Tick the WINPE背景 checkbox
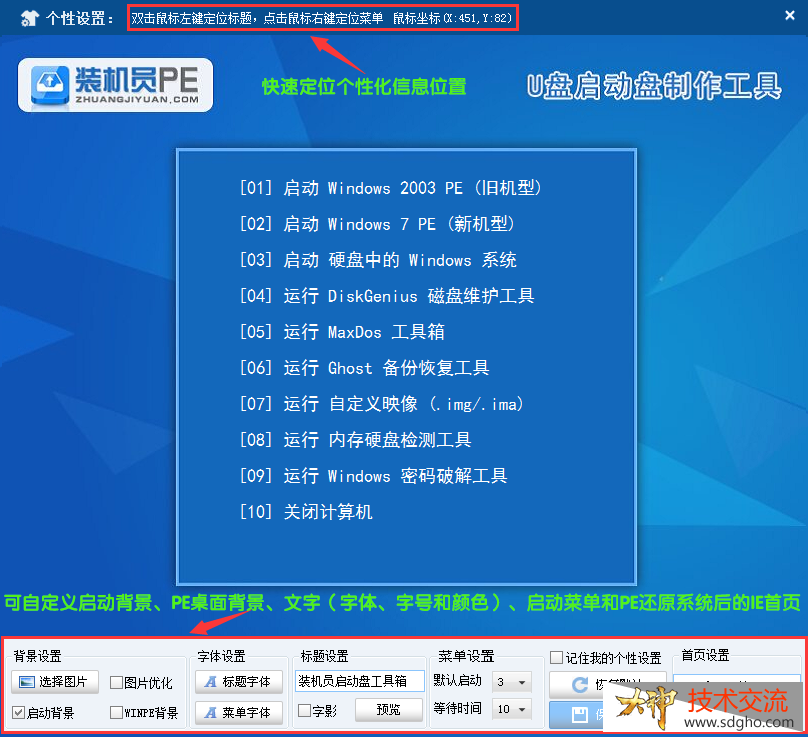Screen dimensions: 808x737 click(116, 713)
